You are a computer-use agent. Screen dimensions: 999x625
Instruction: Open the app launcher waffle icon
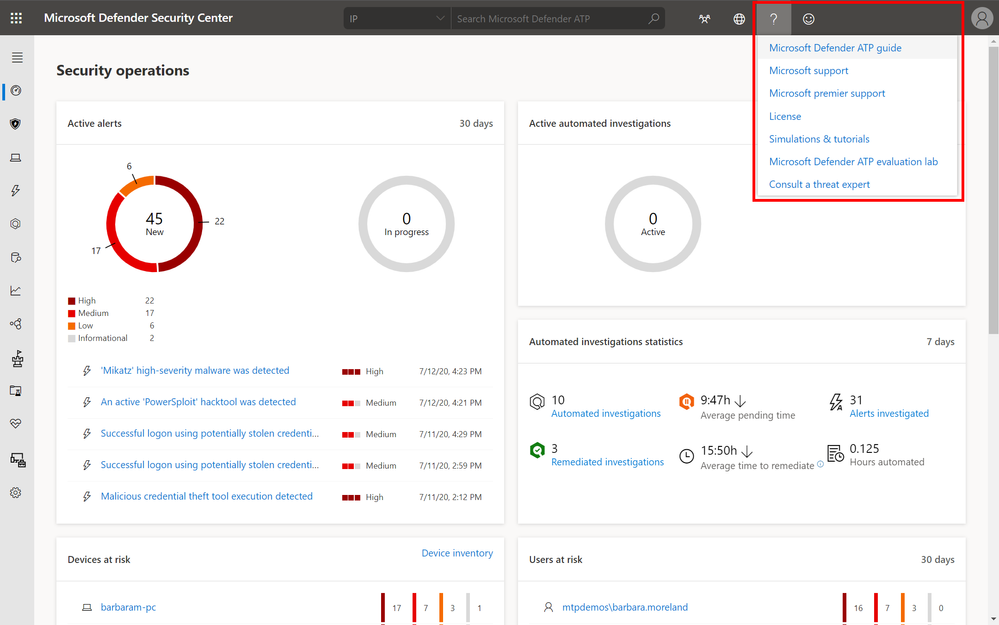[17, 18]
